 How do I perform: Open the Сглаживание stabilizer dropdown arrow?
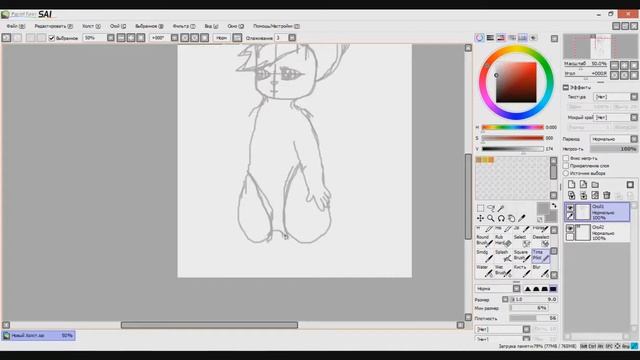tap(292, 38)
